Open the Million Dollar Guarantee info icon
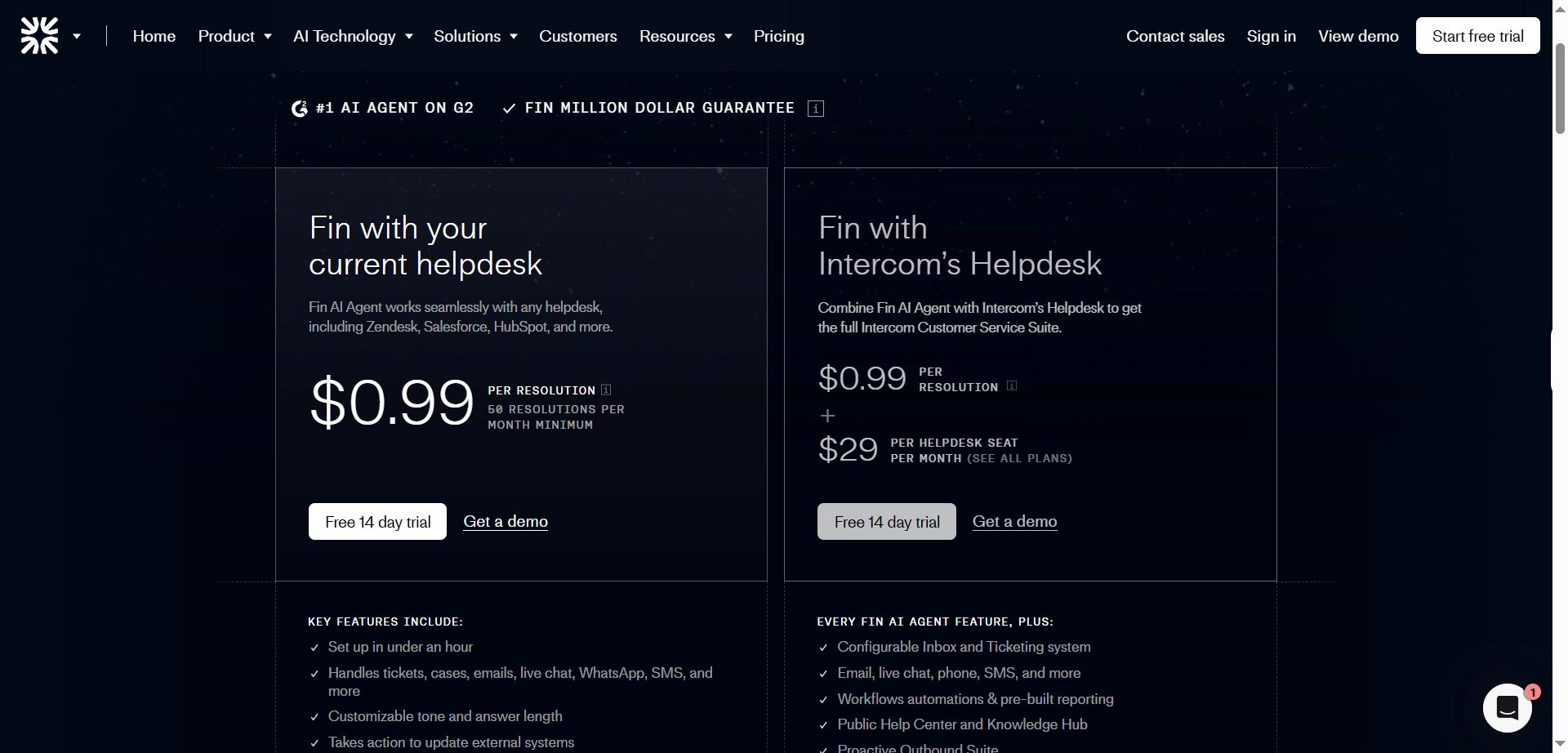The image size is (1568, 753). click(815, 109)
